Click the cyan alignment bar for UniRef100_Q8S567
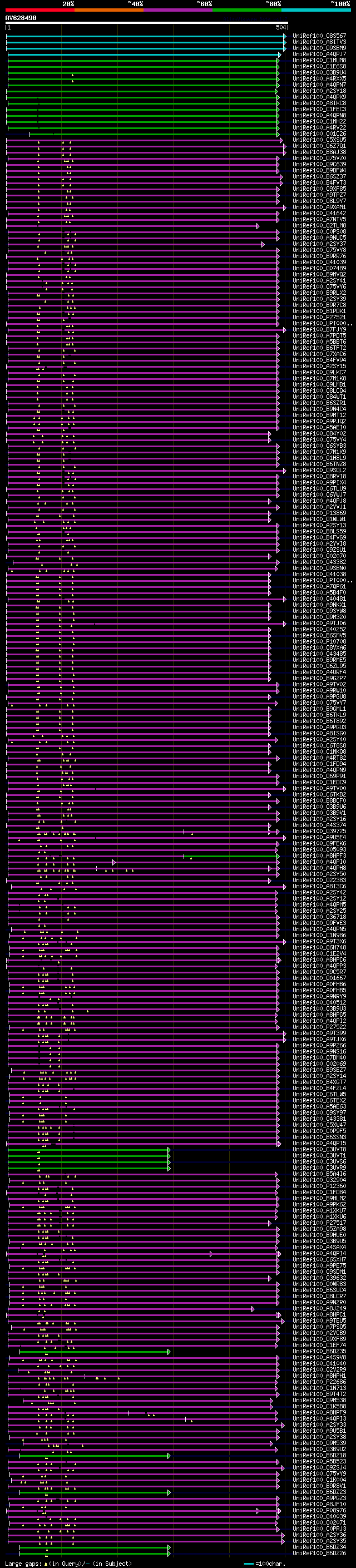 click(x=146, y=36)
